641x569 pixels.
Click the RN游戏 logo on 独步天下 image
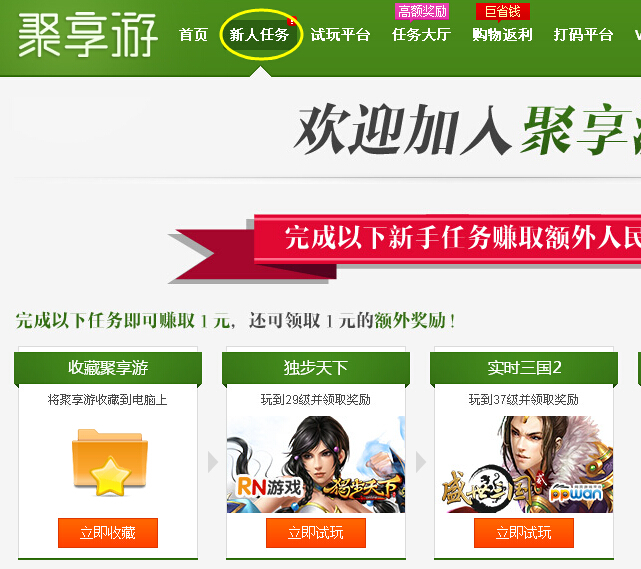click(x=269, y=487)
